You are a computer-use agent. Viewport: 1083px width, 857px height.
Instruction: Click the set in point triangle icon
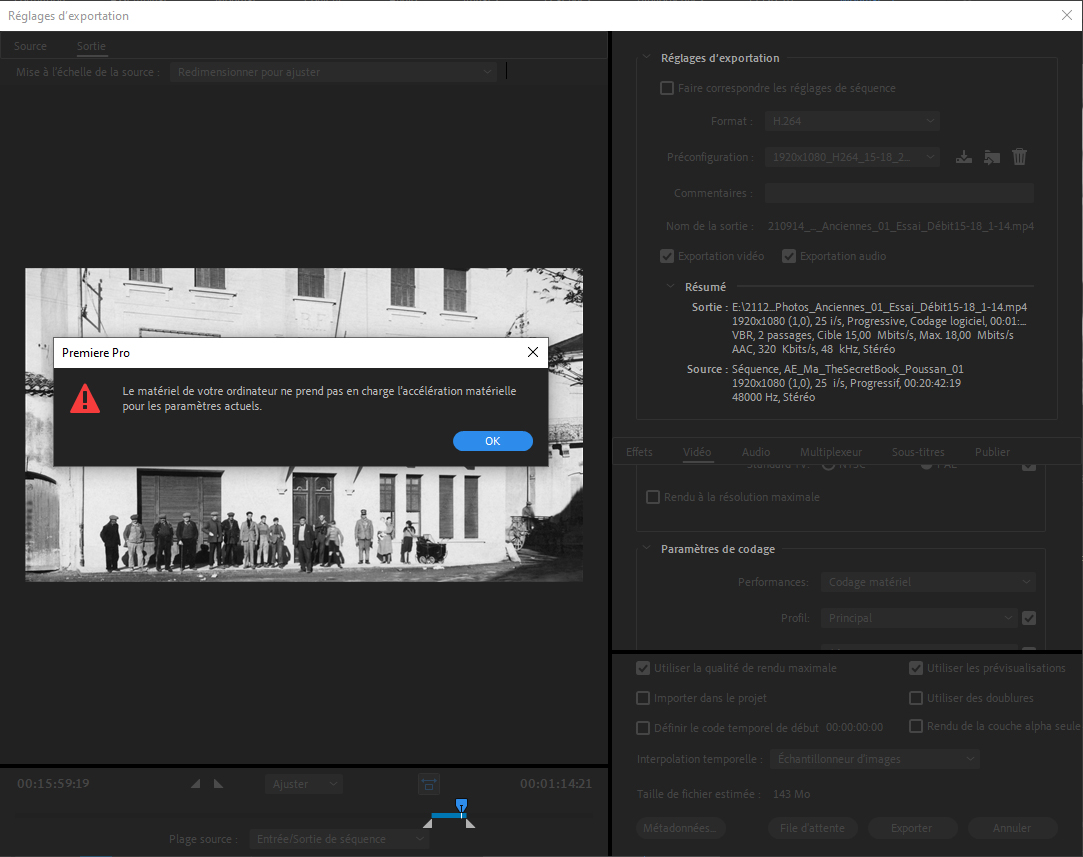pos(196,784)
